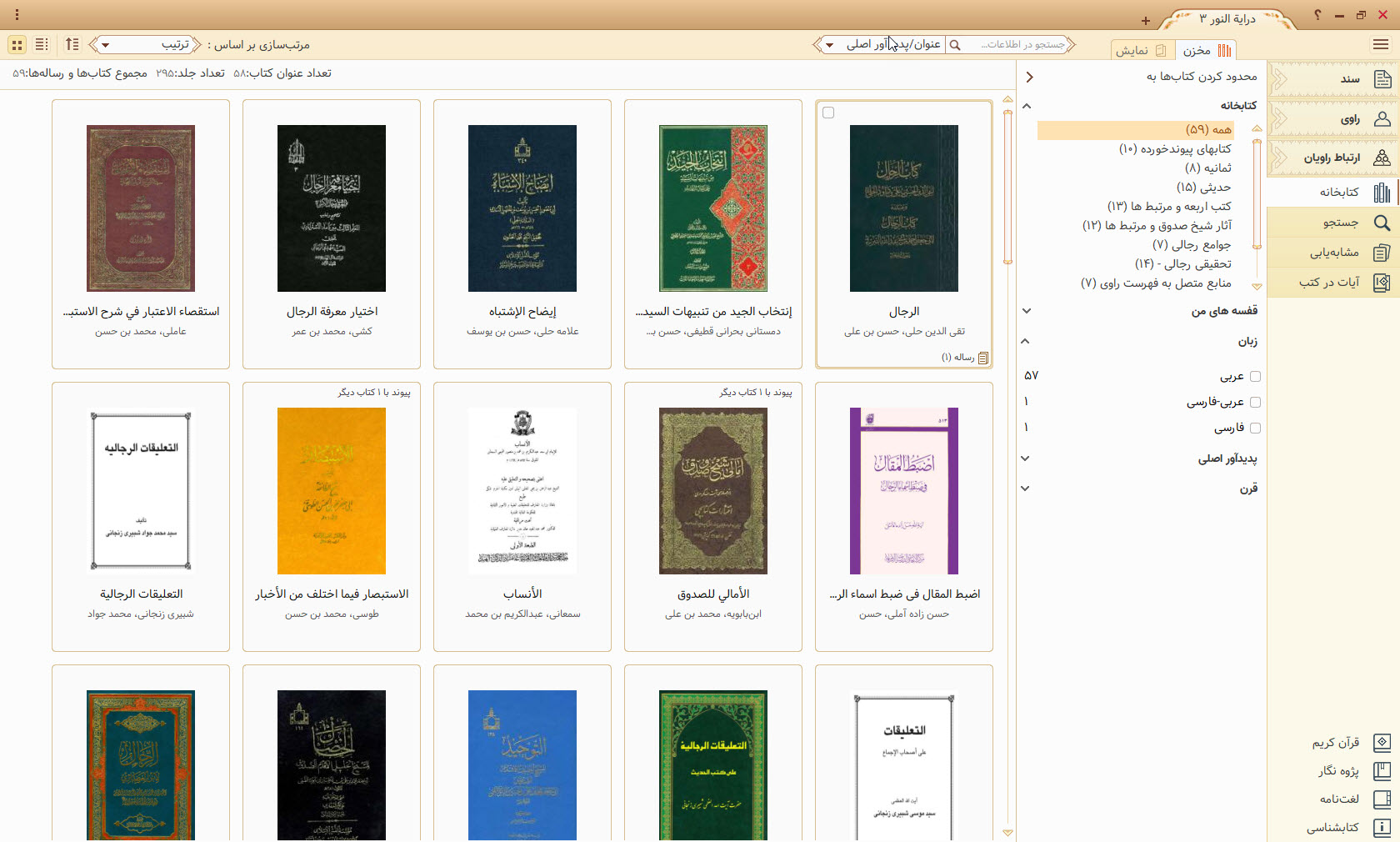Switch to the نمایش display tab
The height and width of the screenshot is (842, 1400).
pyautogui.click(x=1142, y=50)
